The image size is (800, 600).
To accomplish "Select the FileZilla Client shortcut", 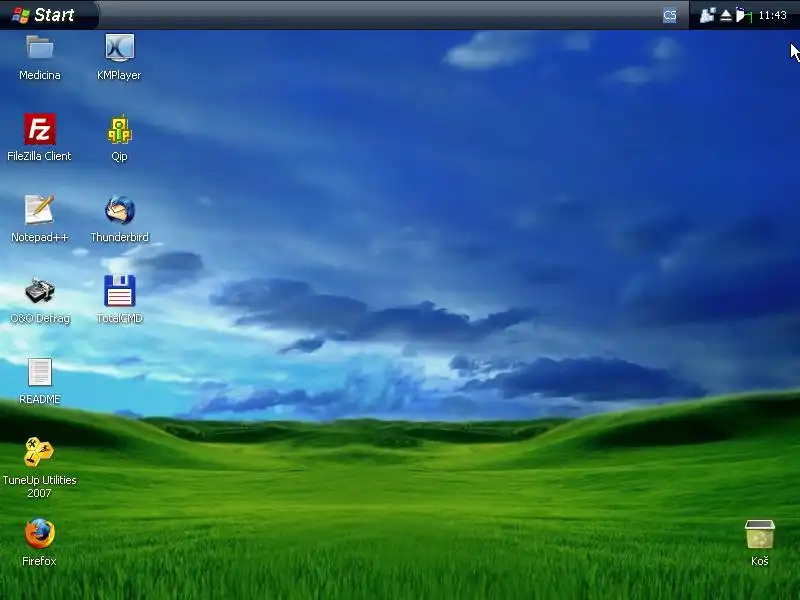I will coord(40,129).
